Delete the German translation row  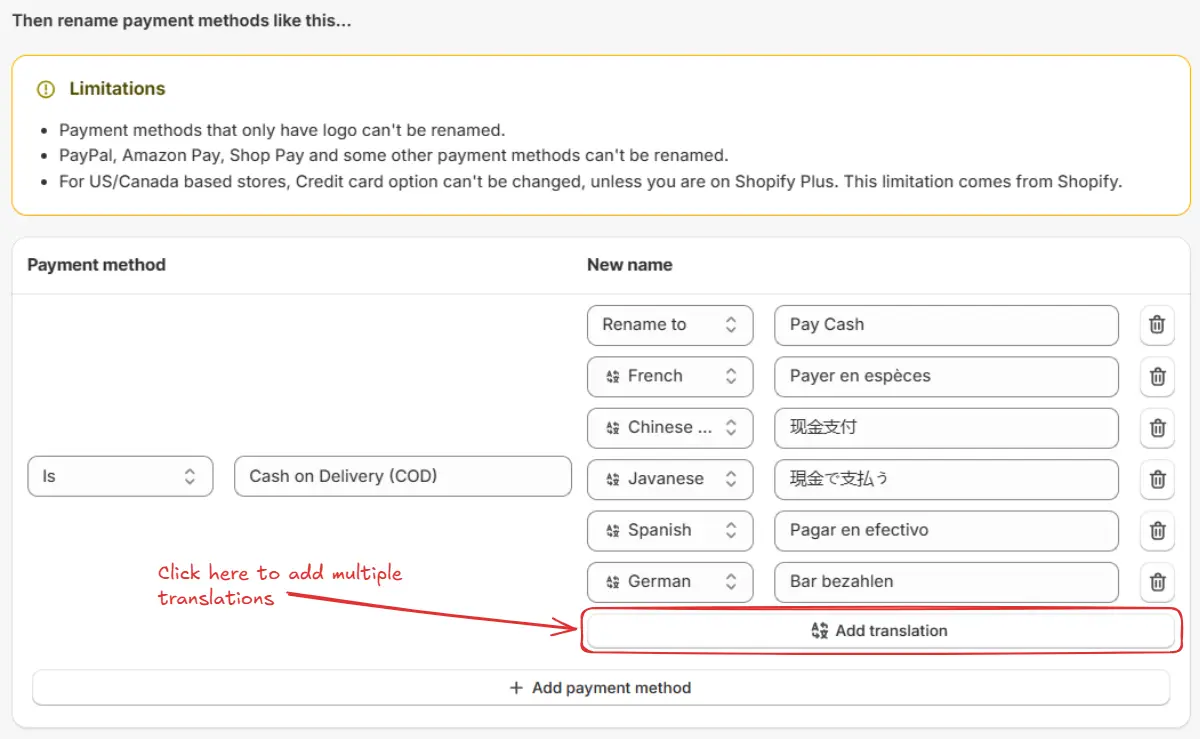1157,582
